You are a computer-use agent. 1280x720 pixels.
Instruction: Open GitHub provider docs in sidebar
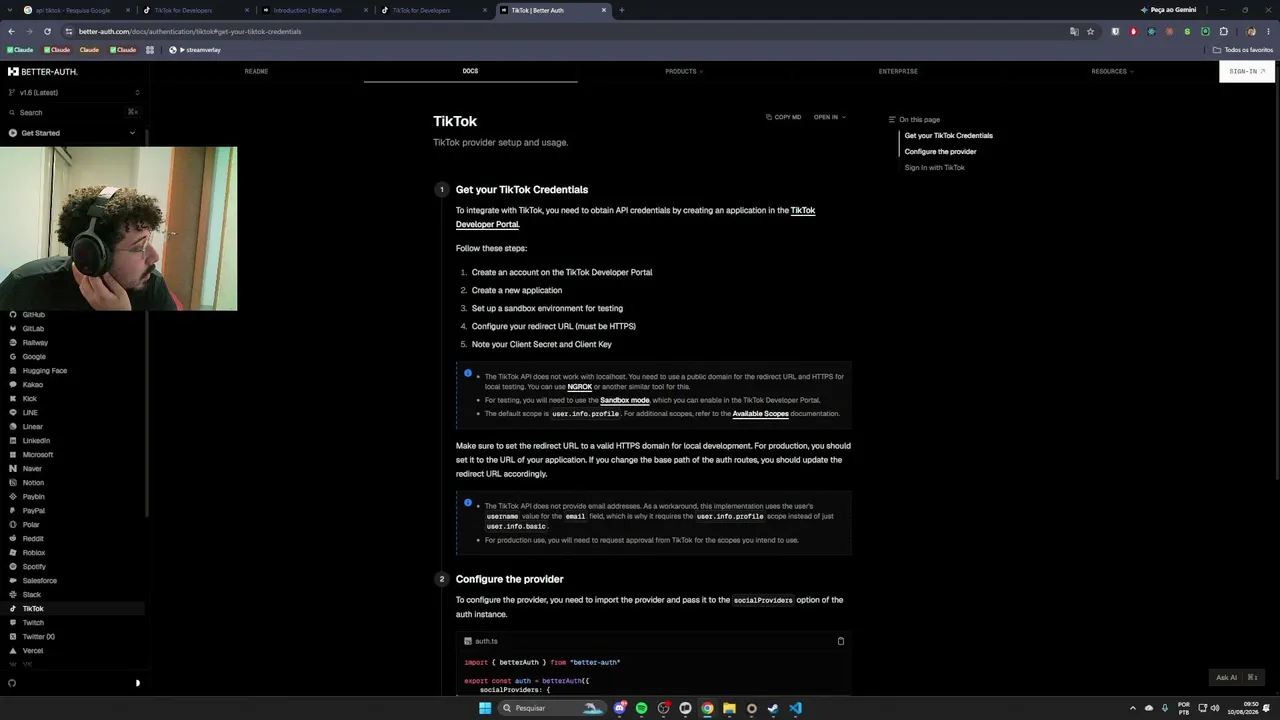(34, 315)
